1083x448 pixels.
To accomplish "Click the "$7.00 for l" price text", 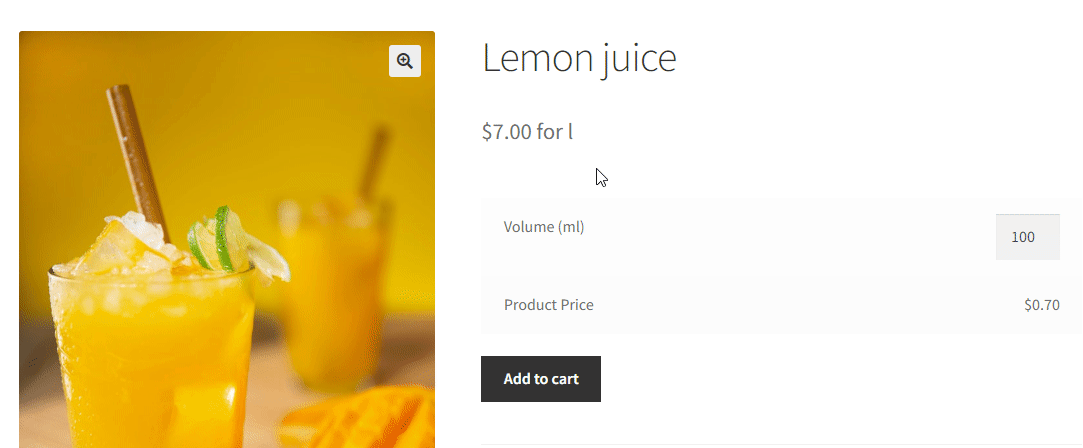I will 528,131.
